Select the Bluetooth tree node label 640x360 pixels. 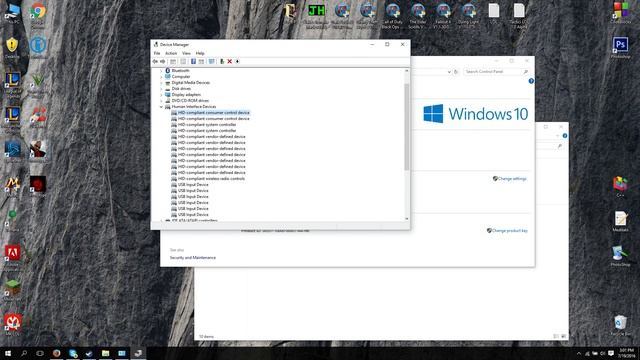tap(180, 71)
